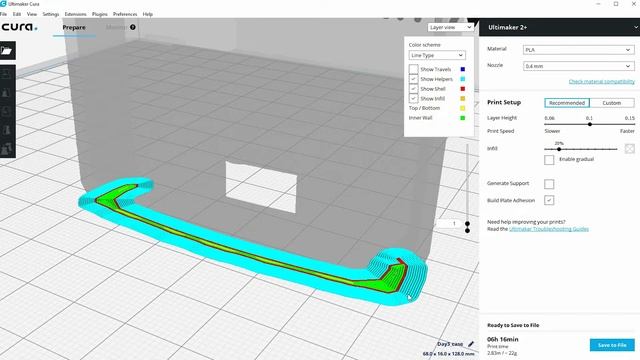640x360 pixels.
Task: Check the Generate Support box
Action: pyautogui.click(x=549, y=184)
